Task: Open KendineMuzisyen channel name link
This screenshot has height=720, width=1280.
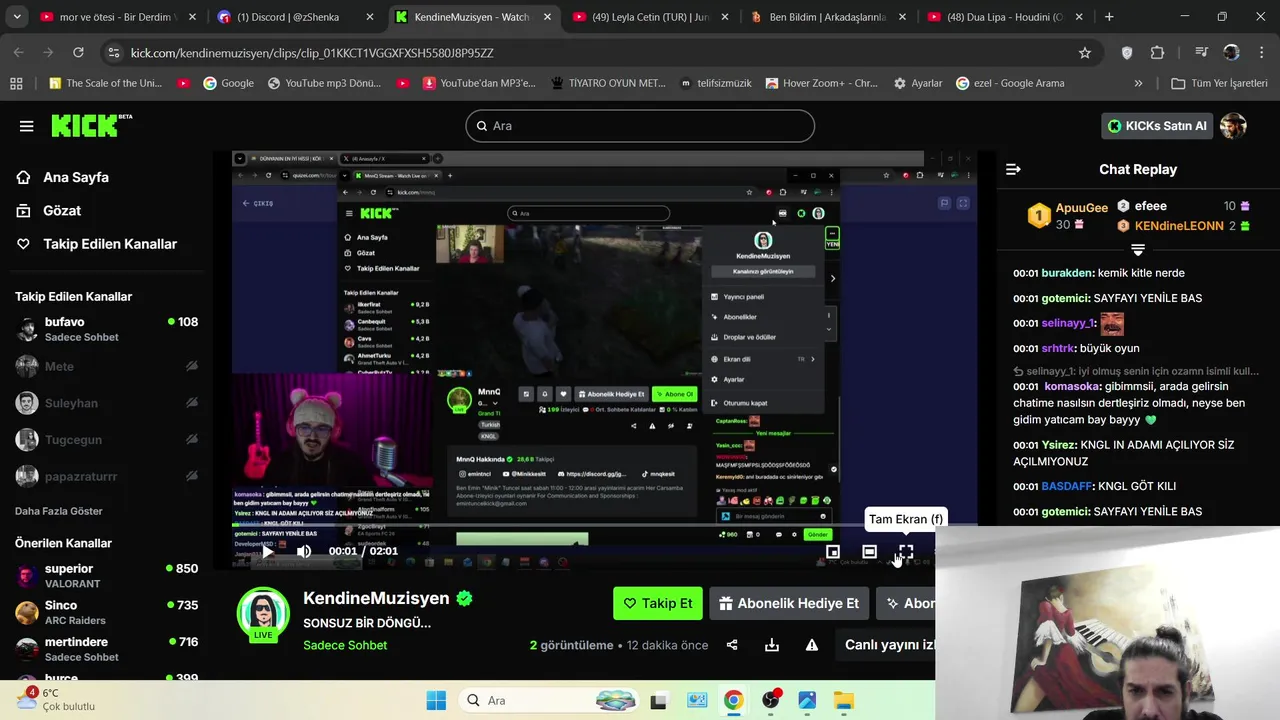Action: click(376, 598)
